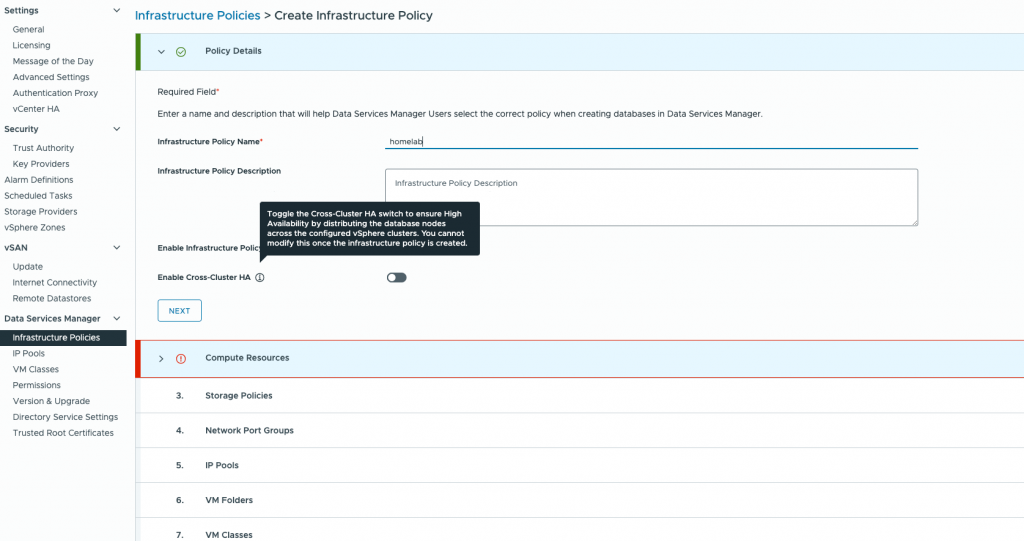Collapse the Settings sidebar group
The width and height of the screenshot is (1024, 541).
[x=117, y=10]
